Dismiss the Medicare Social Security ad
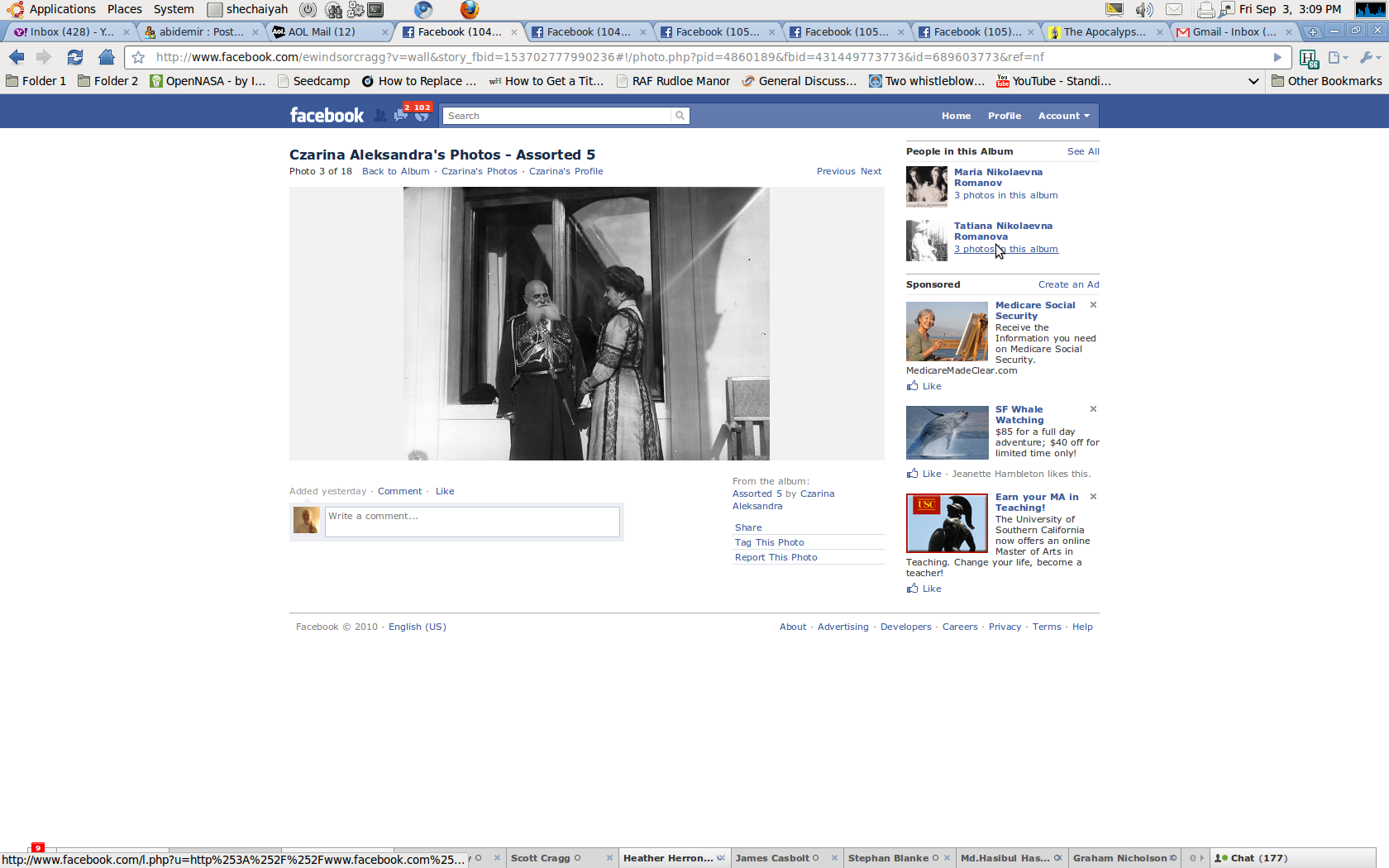 (1093, 305)
